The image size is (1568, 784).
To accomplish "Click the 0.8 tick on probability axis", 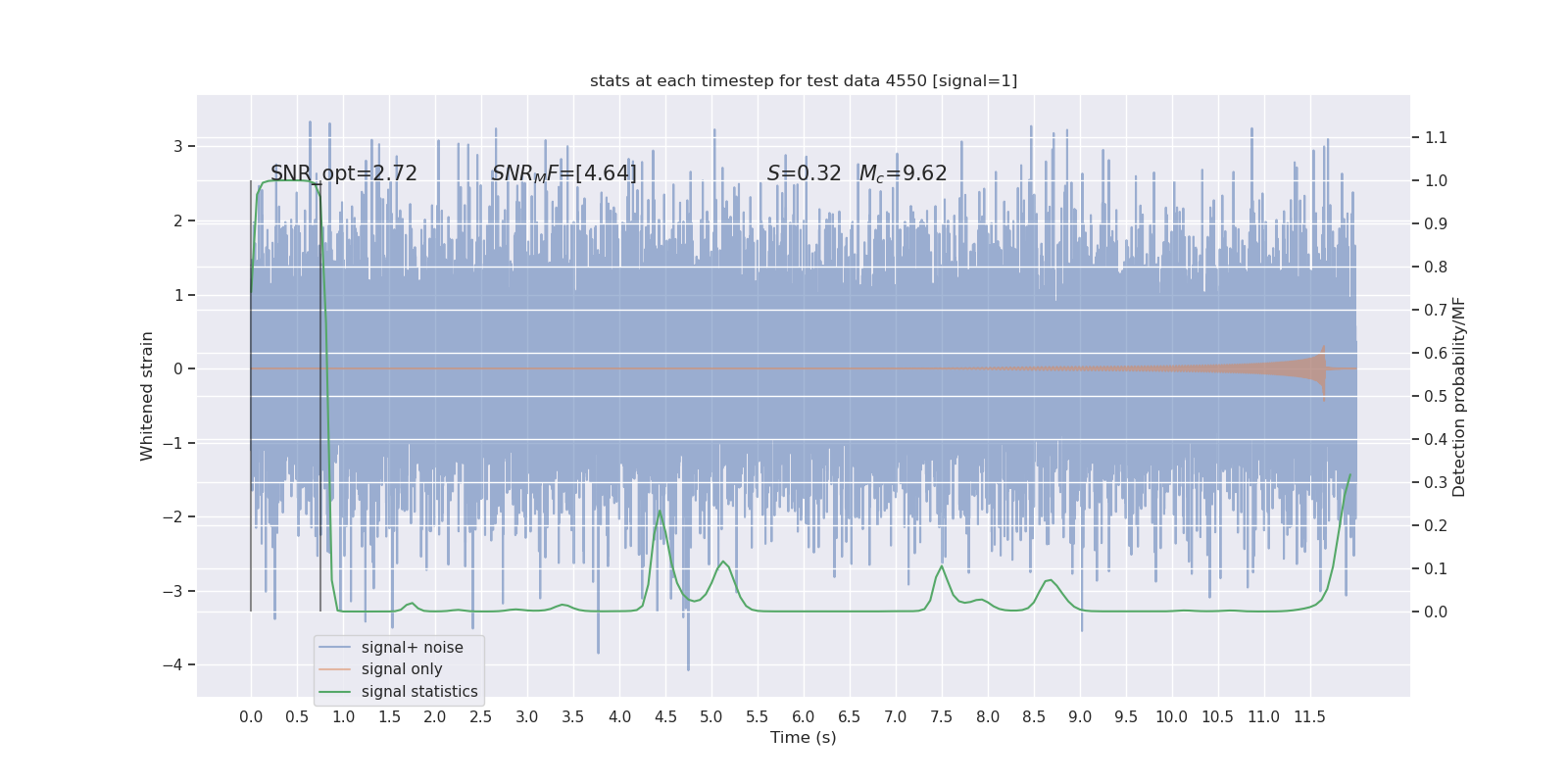I will [1436, 267].
